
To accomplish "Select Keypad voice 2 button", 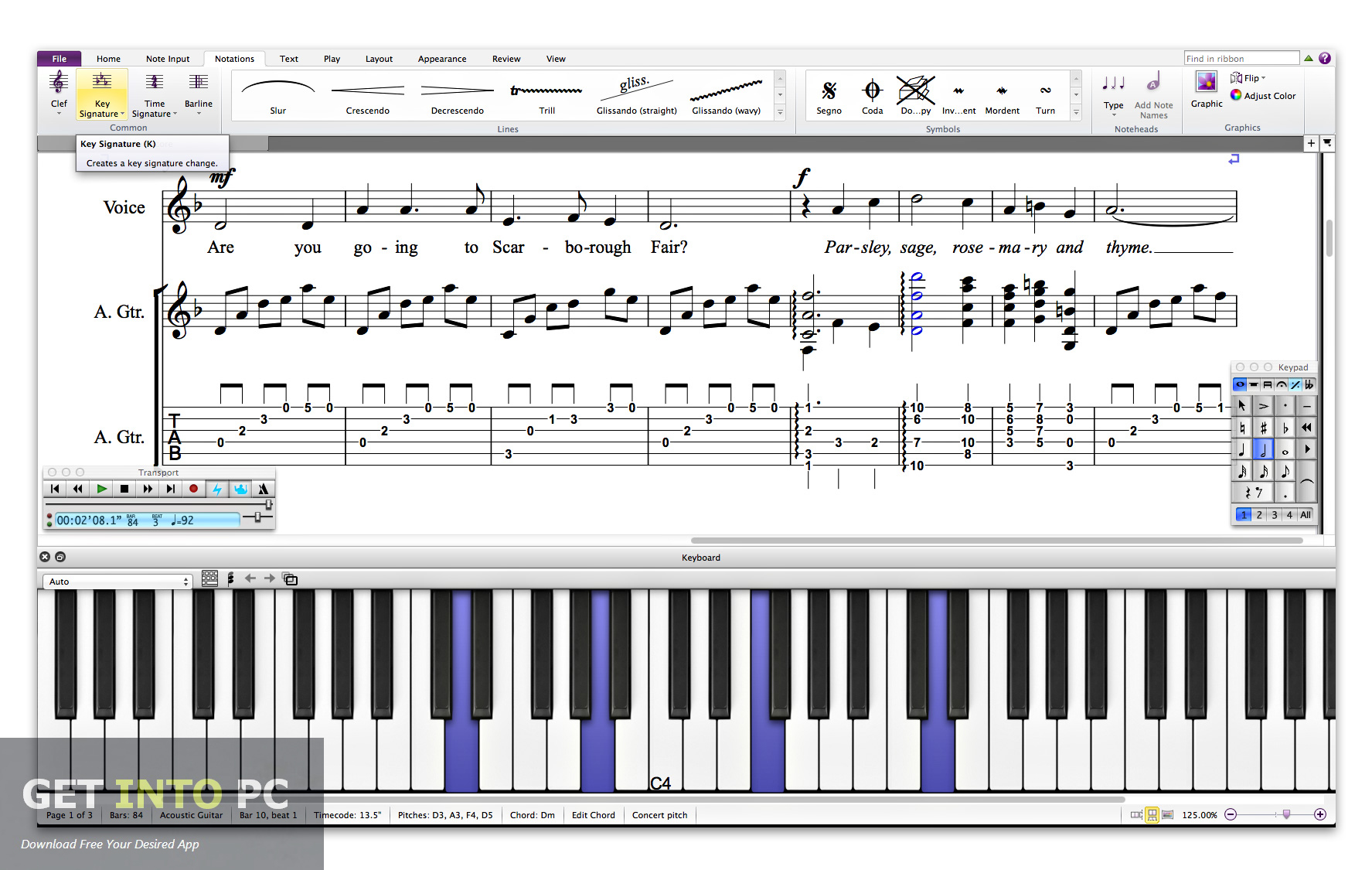I will pyautogui.click(x=1259, y=514).
